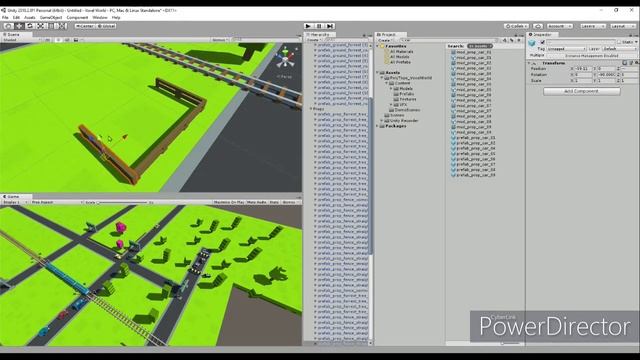This screenshot has height=360, width=640.
Task: Toggle Maximize On Play
Action: point(229,202)
